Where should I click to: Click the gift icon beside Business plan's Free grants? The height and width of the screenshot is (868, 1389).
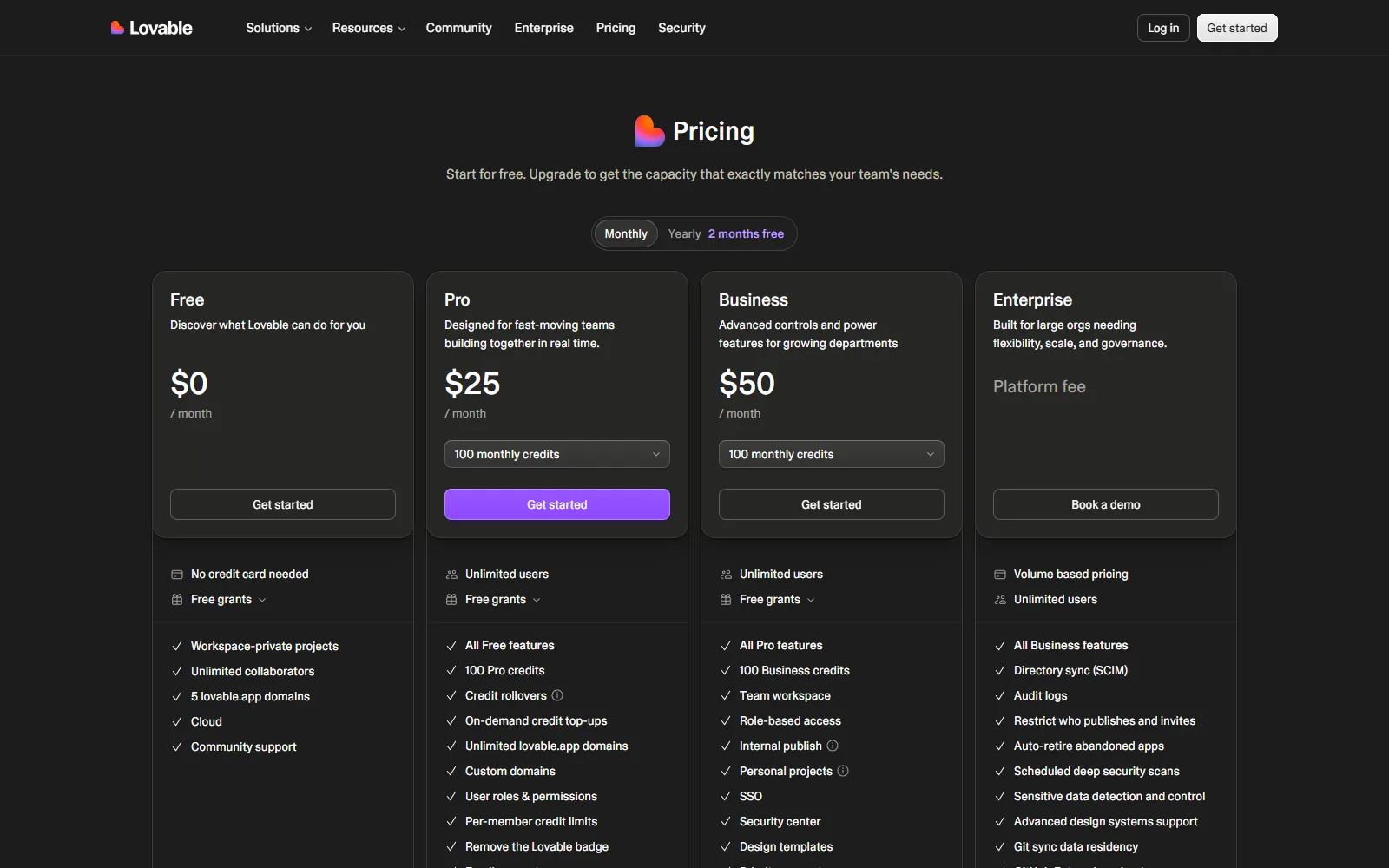726,600
